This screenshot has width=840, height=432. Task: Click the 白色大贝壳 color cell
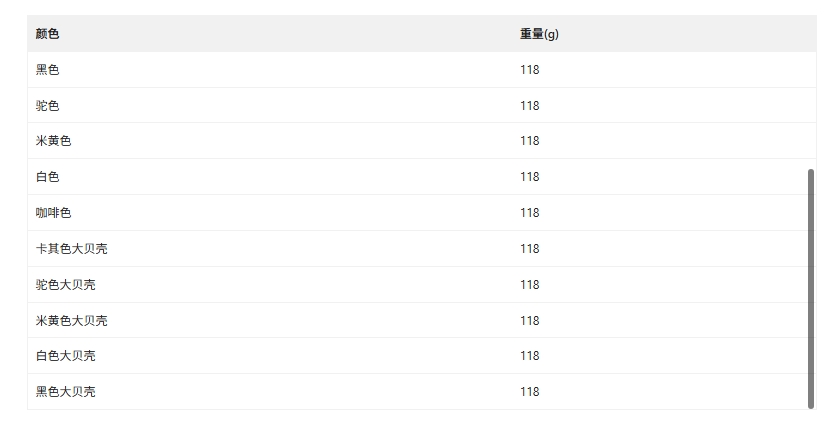pos(65,356)
